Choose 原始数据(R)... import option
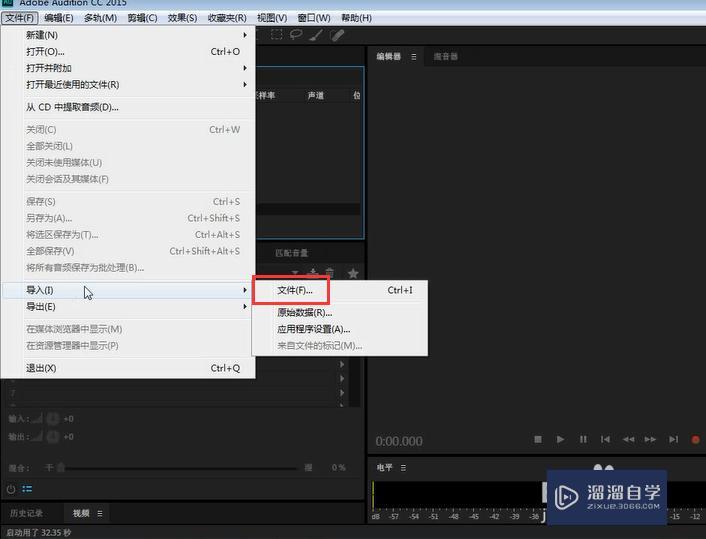The height and width of the screenshot is (539, 706). point(340,313)
